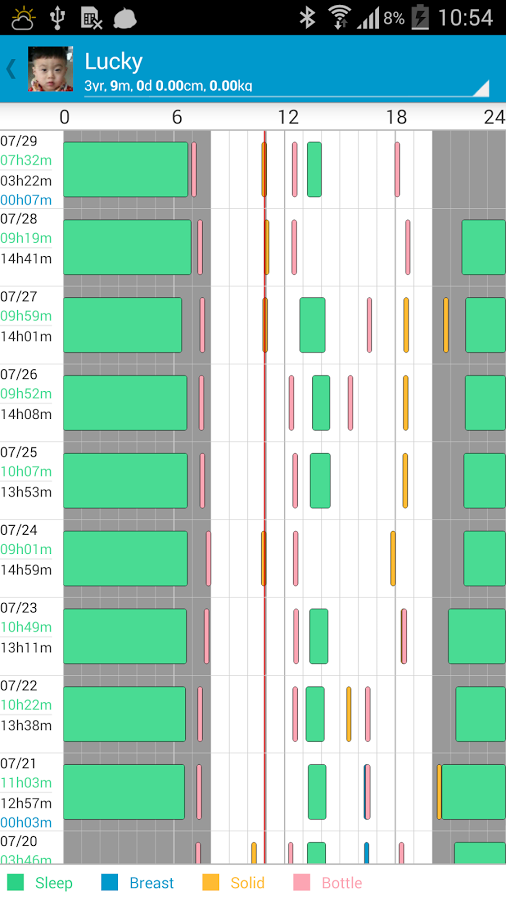This screenshot has height=900, width=506.
Task: Select the pink Bottle legend swatch
Action: [301, 882]
